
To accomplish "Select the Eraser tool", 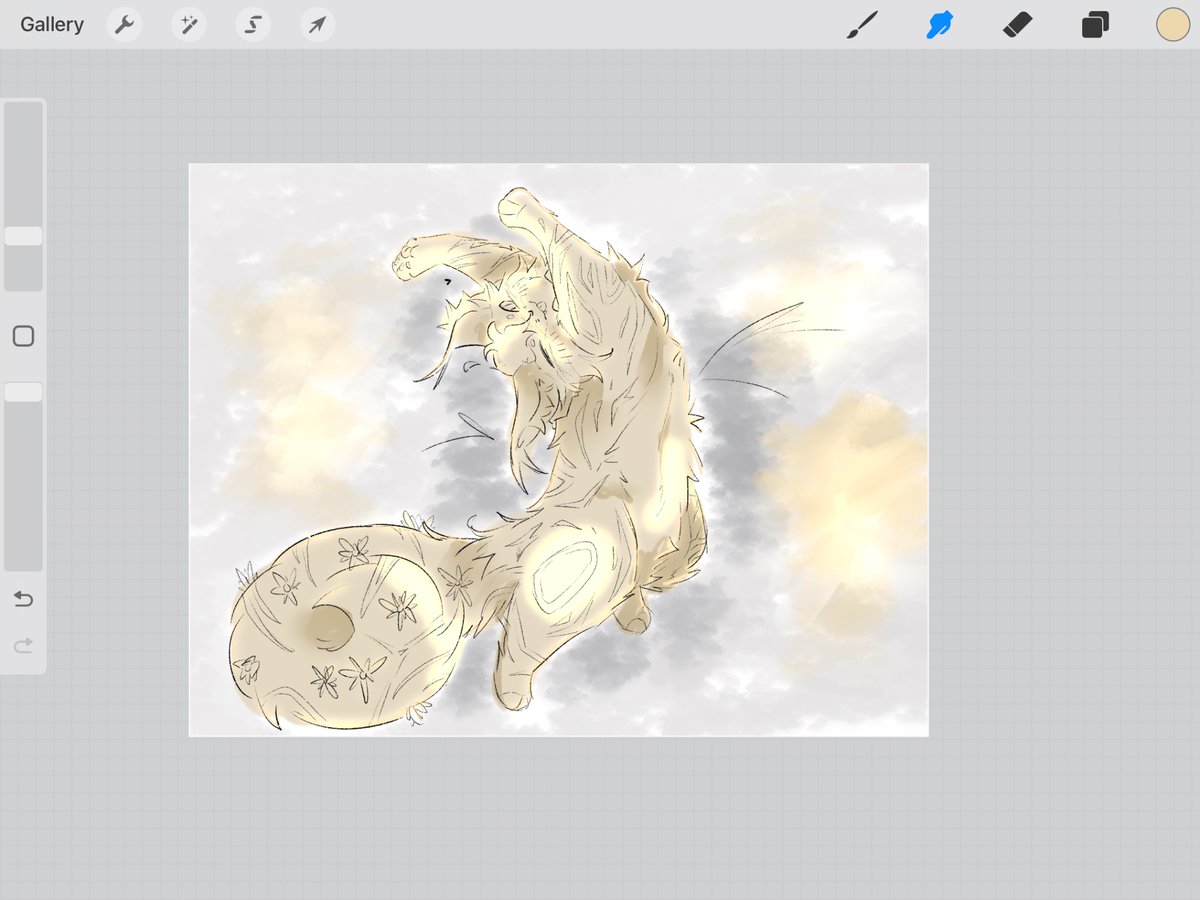I will tap(1017, 25).
